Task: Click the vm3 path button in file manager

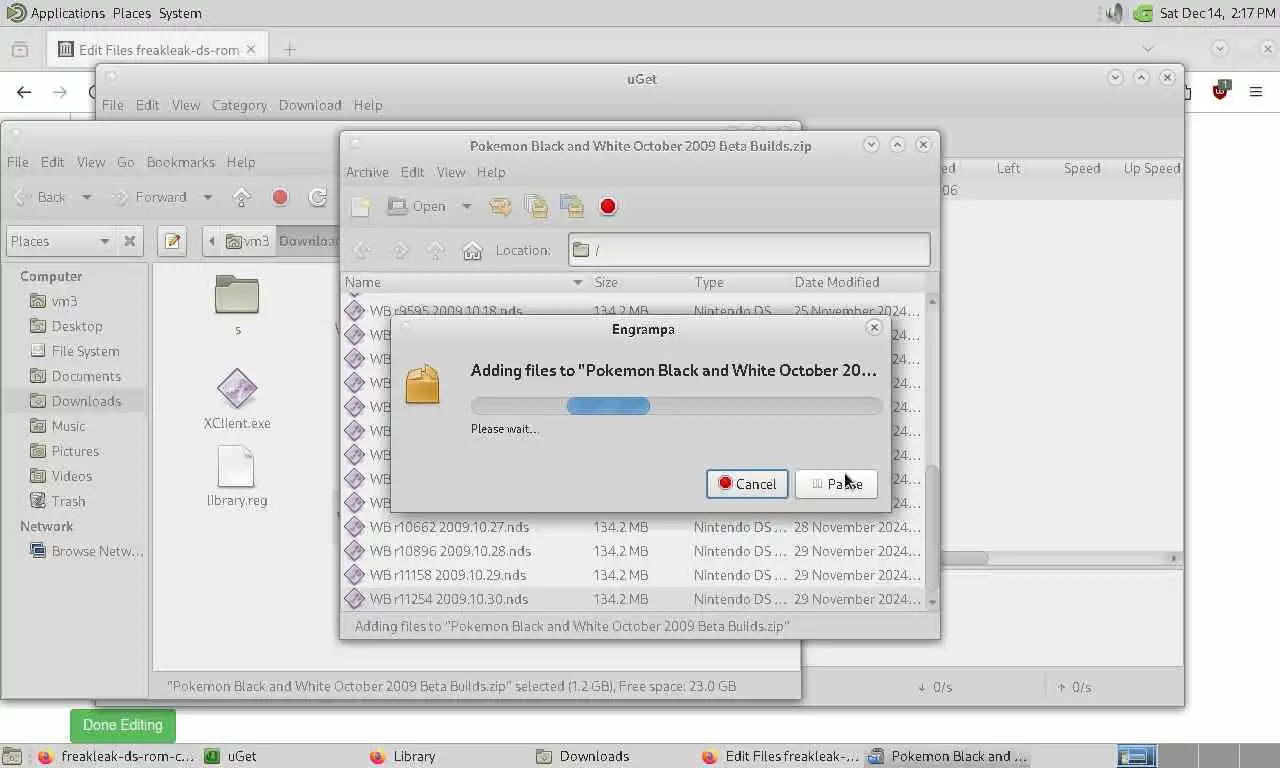Action: point(248,241)
